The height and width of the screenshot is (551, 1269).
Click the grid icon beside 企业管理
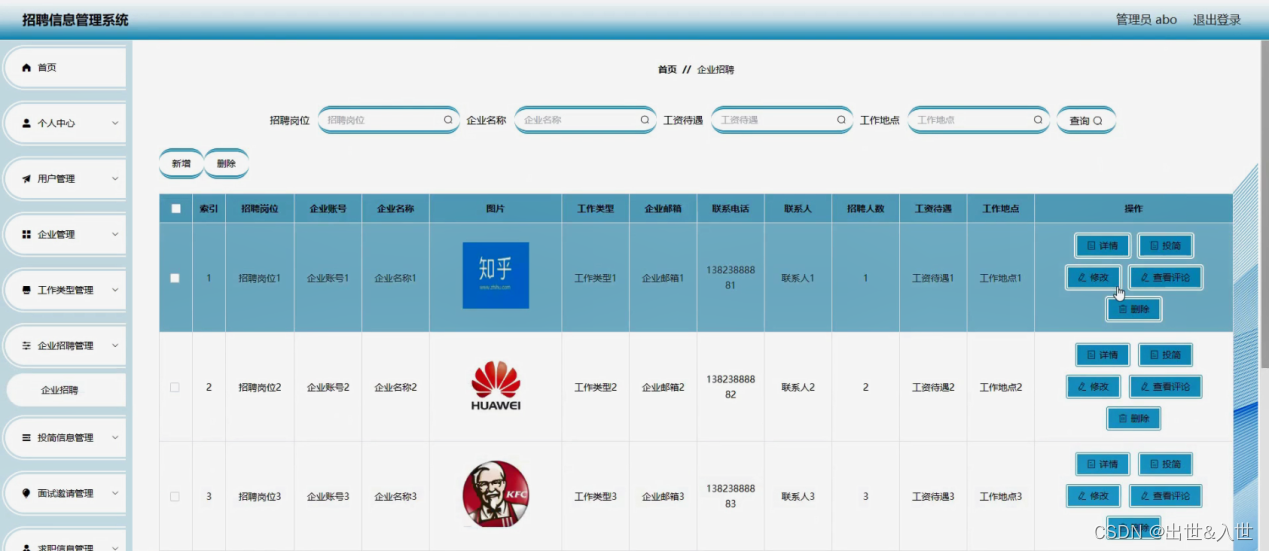(27, 235)
